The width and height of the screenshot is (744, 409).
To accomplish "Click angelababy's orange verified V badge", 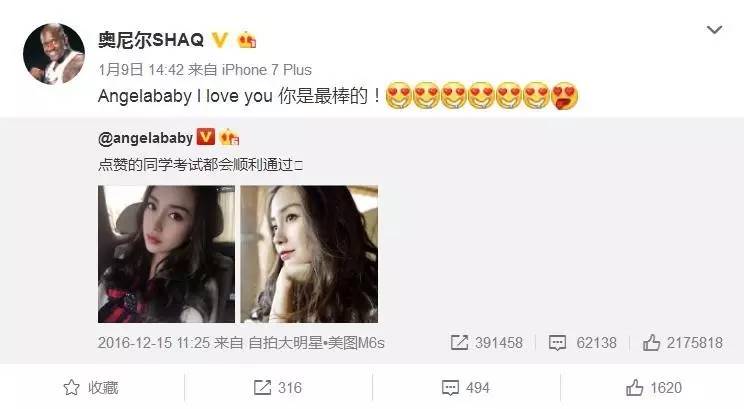I will (205, 137).
